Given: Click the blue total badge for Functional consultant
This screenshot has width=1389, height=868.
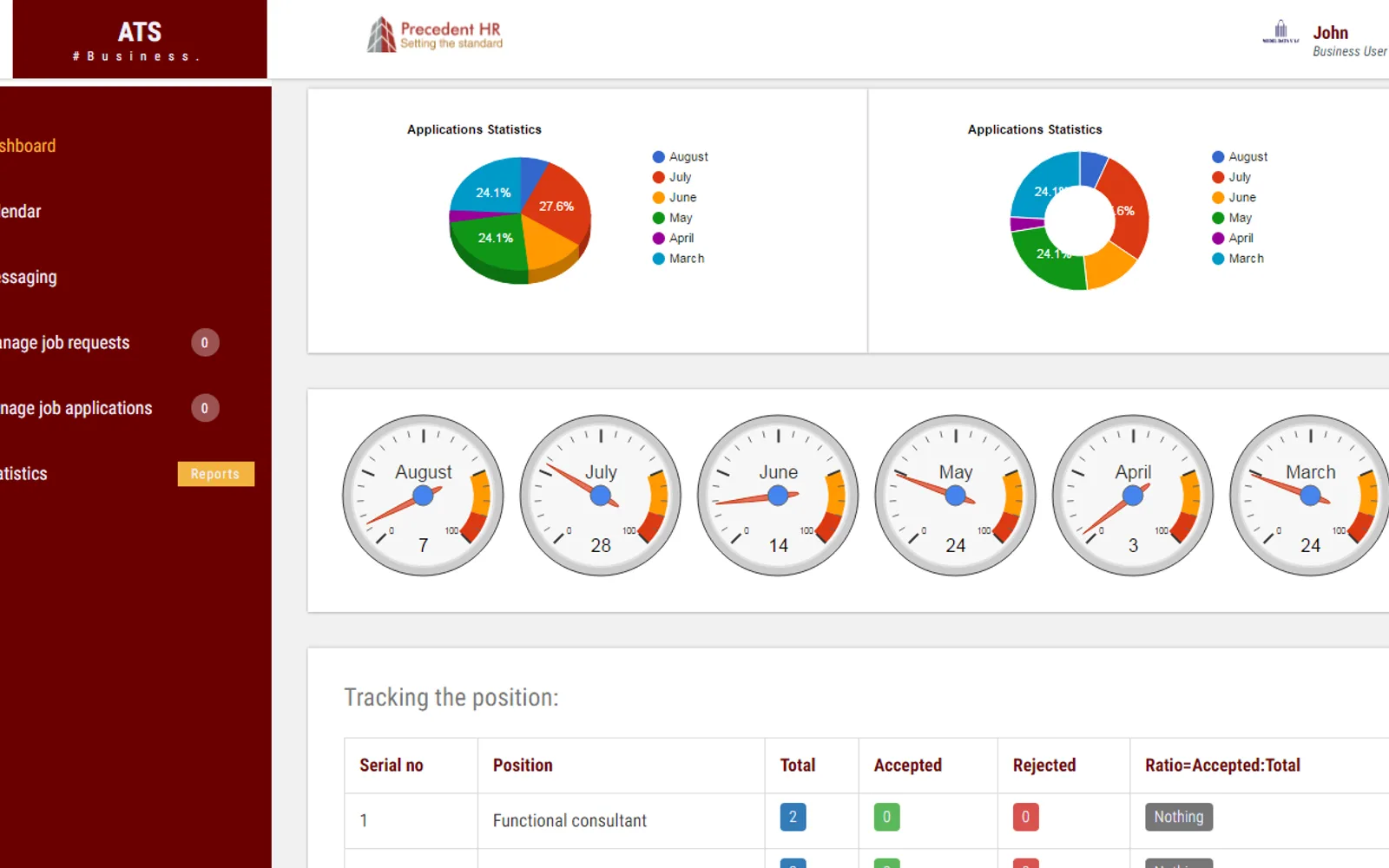Looking at the screenshot, I should [793, 817].
